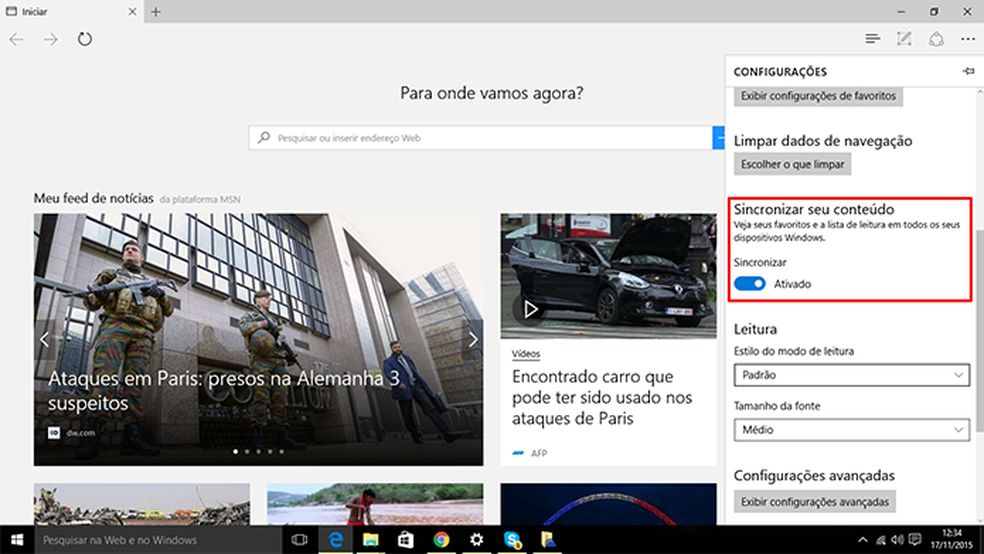984x554 pixels.
Task: Refresh the page
Action: (x=85, y=40)
